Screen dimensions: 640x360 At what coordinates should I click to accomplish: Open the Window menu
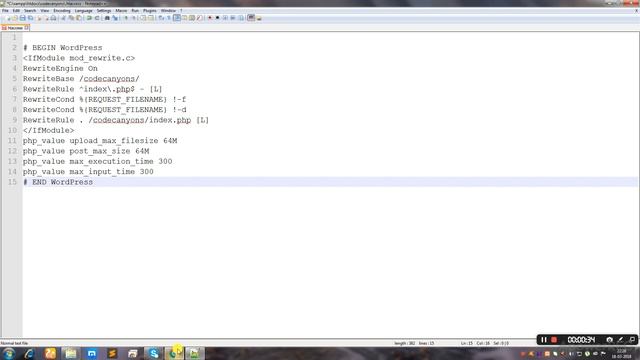tap(168, 11)
